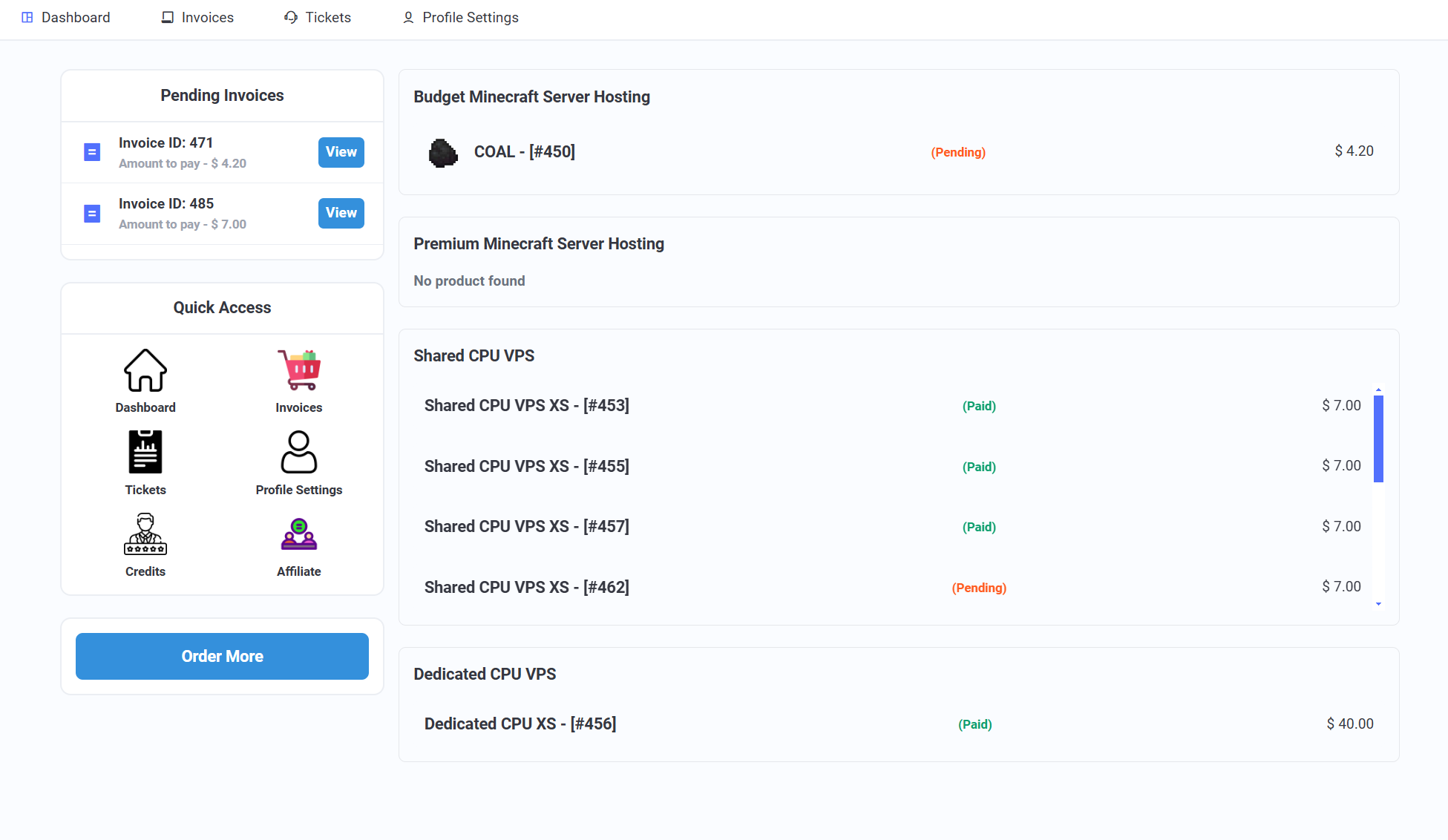The height and width of the screenshot is (840, 1448).
Task: Go to Tickets tab in top navigation
Action: 318,17
